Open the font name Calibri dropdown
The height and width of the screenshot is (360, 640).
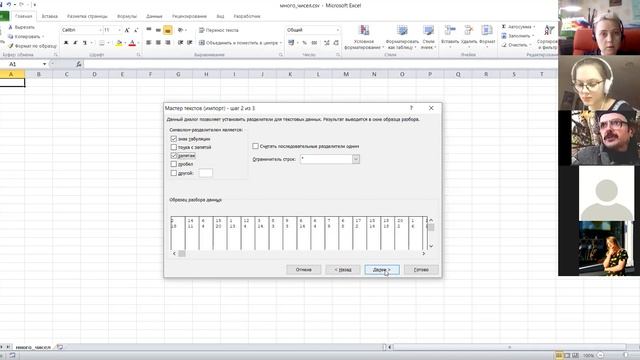pyautogui.click(x=100, y=30)
